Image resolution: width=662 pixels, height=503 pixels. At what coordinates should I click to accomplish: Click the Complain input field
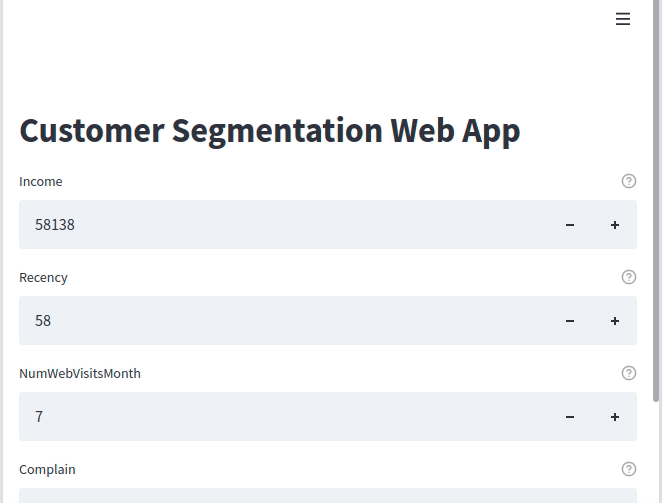(328, 496)
